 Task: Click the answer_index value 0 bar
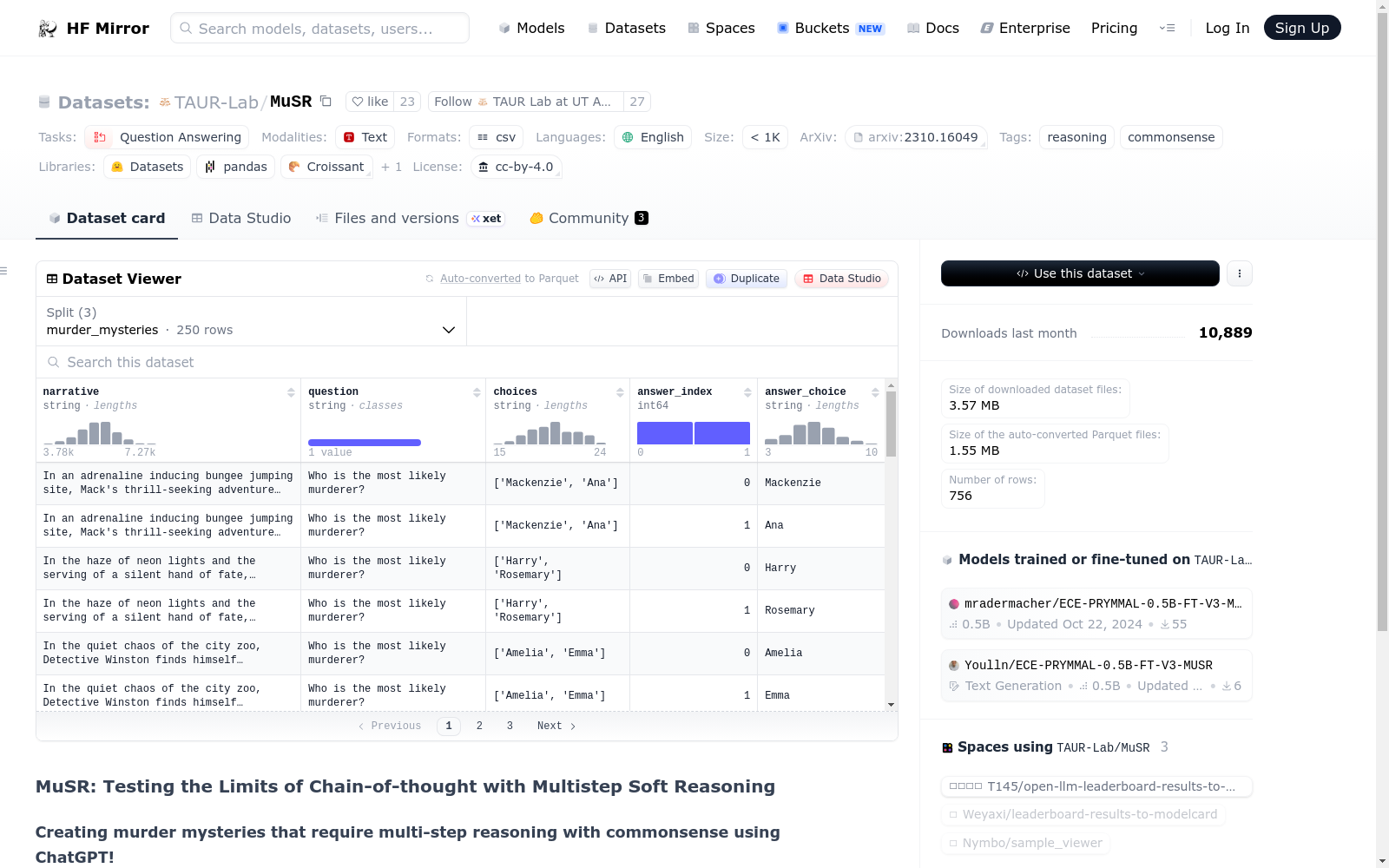(665, 433)
